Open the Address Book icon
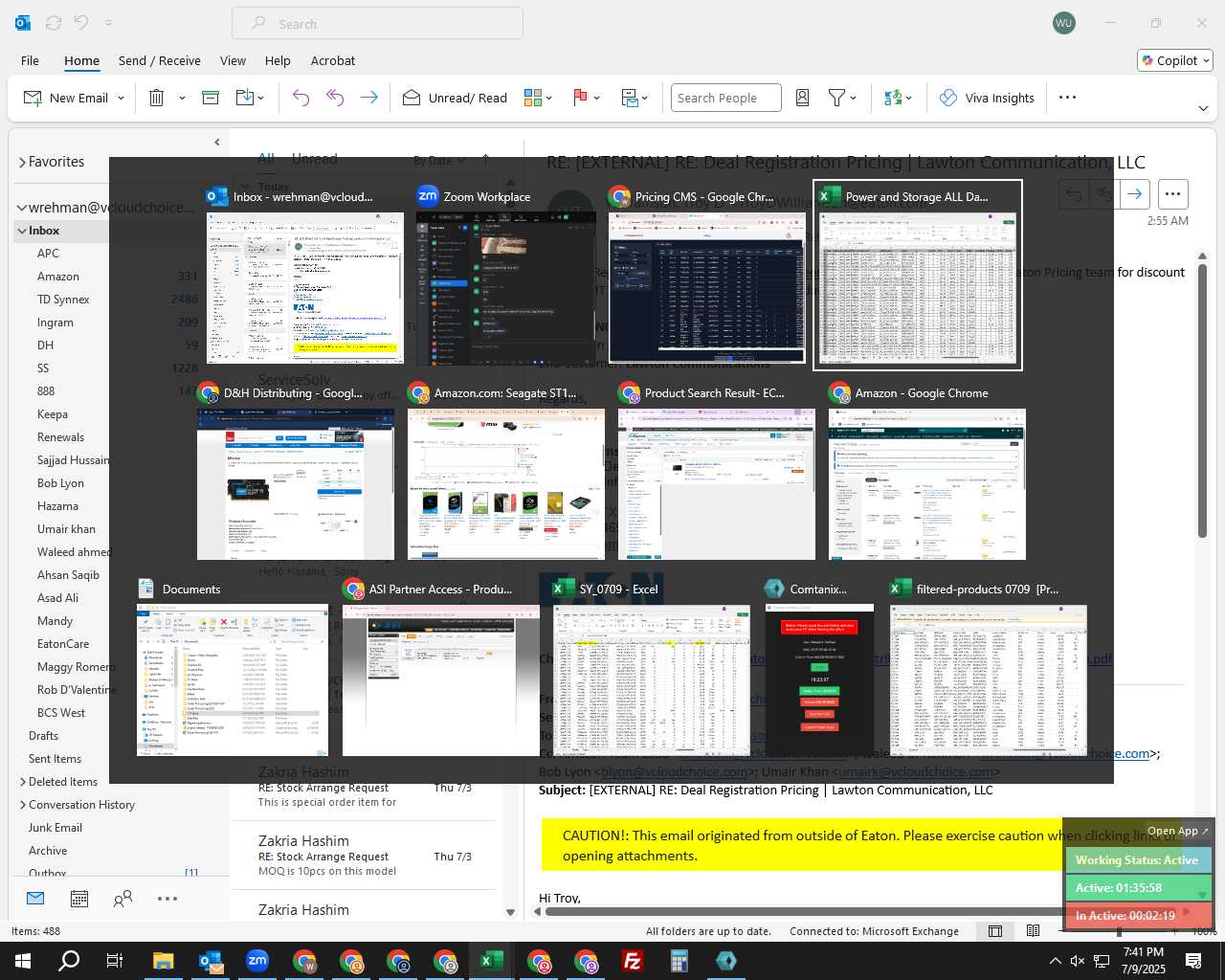The width and height of the screenshot is (1225, 980). (x=803, y=98)
